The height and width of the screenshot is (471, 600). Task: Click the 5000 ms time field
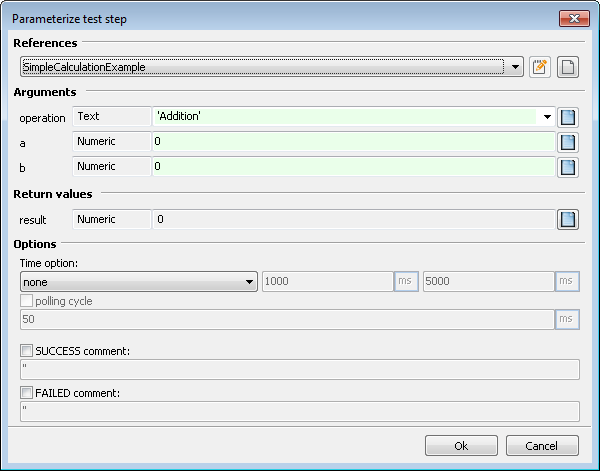click(489, 281)
